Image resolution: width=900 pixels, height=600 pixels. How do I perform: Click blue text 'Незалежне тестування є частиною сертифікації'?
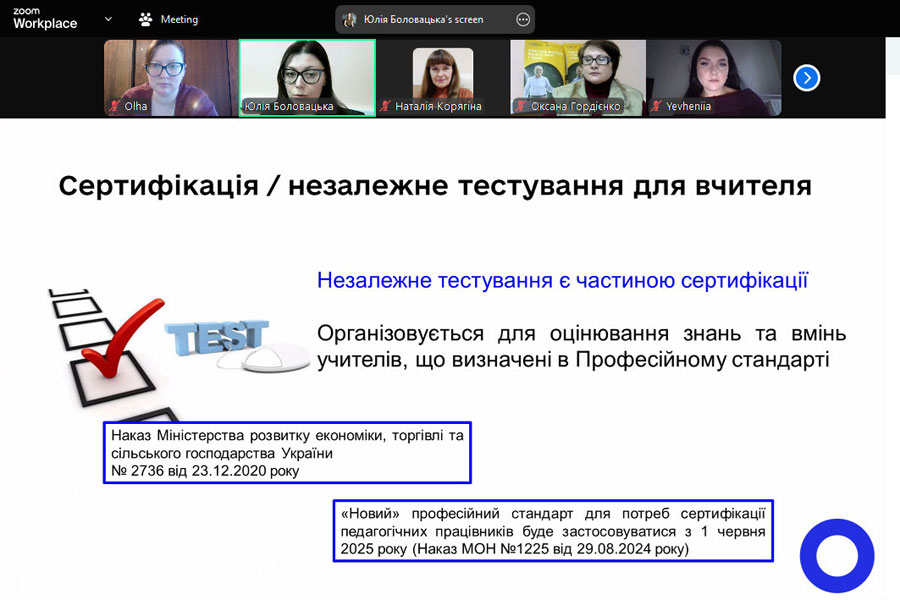click(562, 280)
